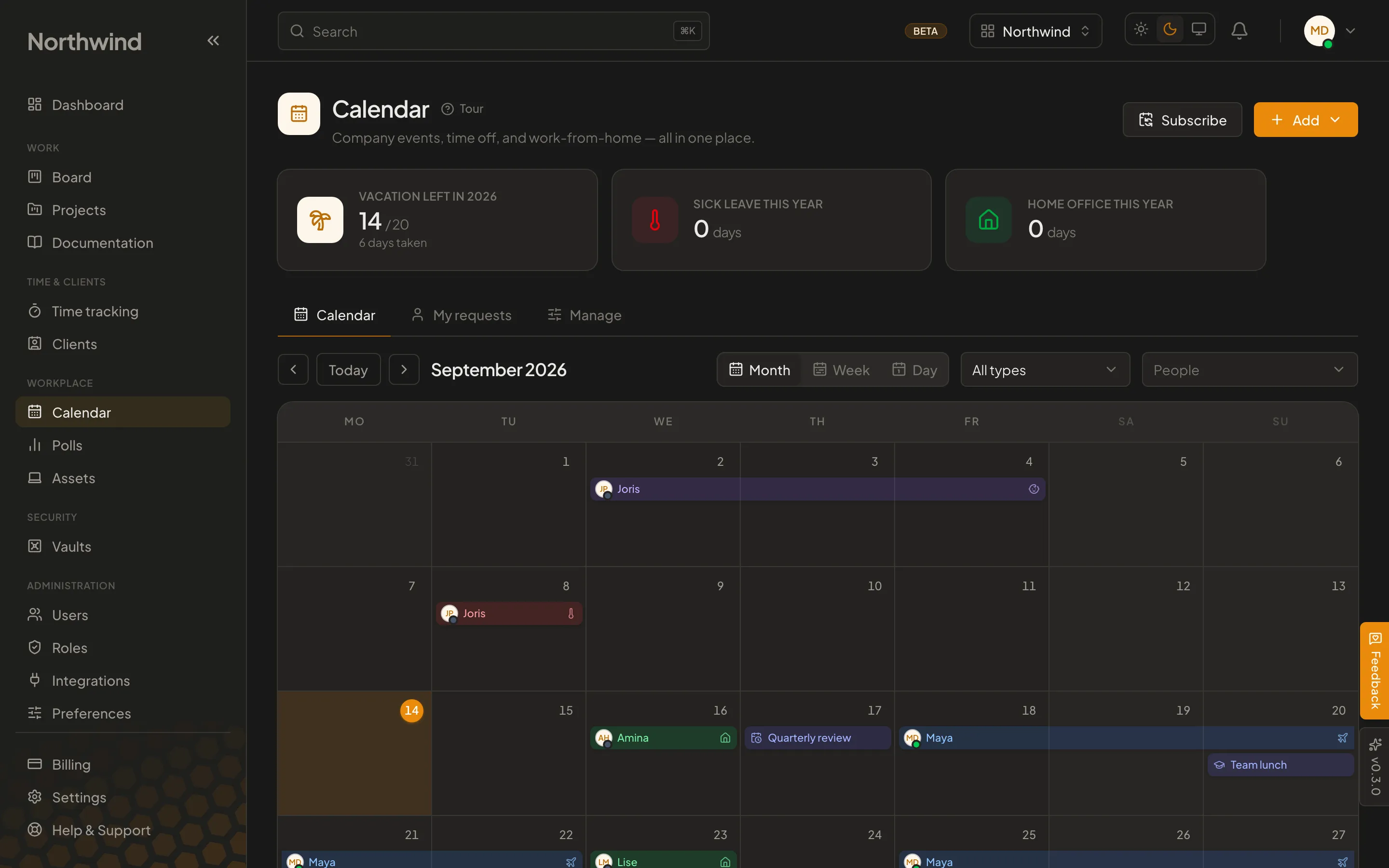Image resolution: width=1389 pixels, height=868 pixels.
Task: Go to next month arrow
Action: click(404, 370)
